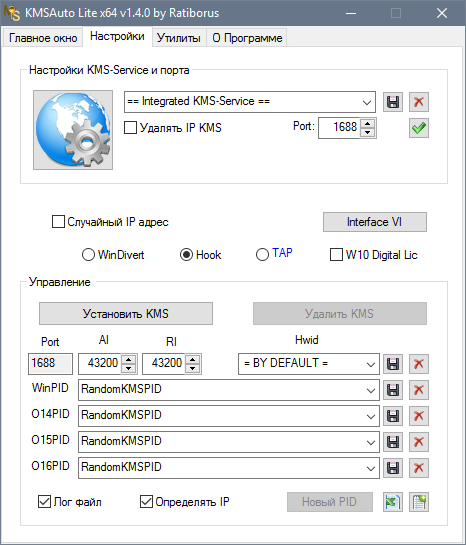The width and height of the screenshot is (466, 545).
Task: Click red X icon beside Hwid dropdown
Action: (x=419, y=364)
